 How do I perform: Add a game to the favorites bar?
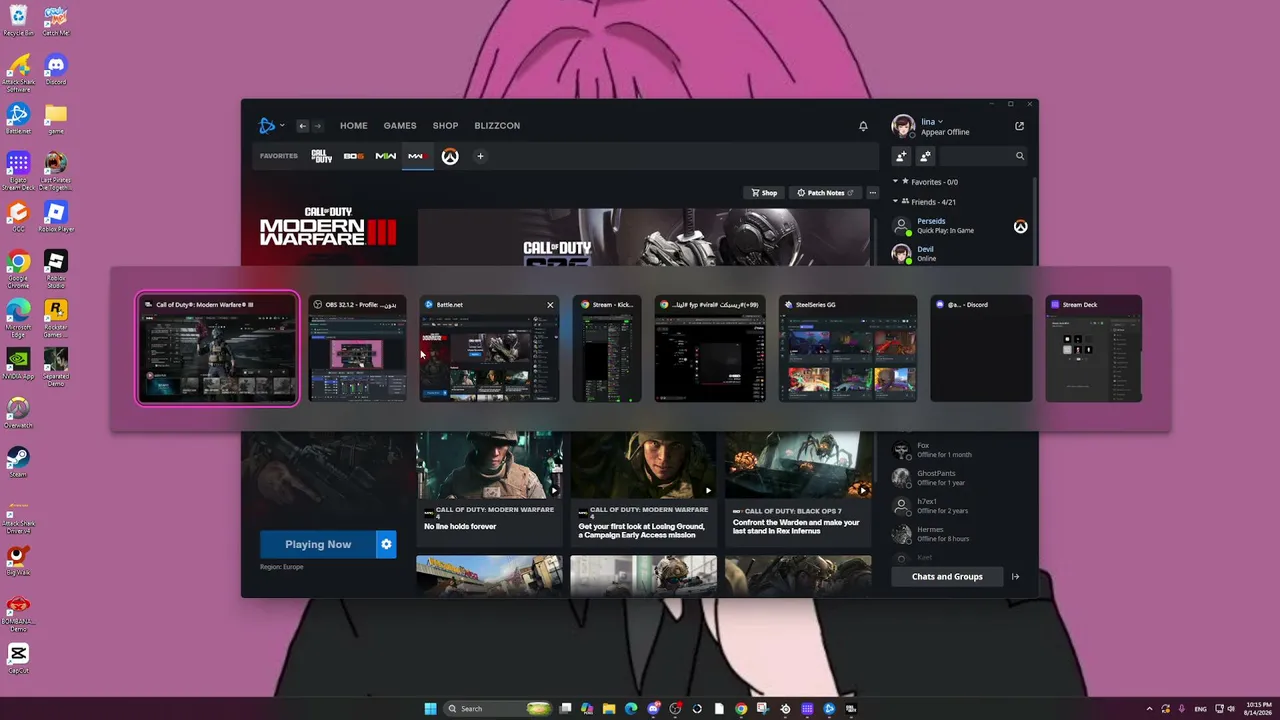480,156
